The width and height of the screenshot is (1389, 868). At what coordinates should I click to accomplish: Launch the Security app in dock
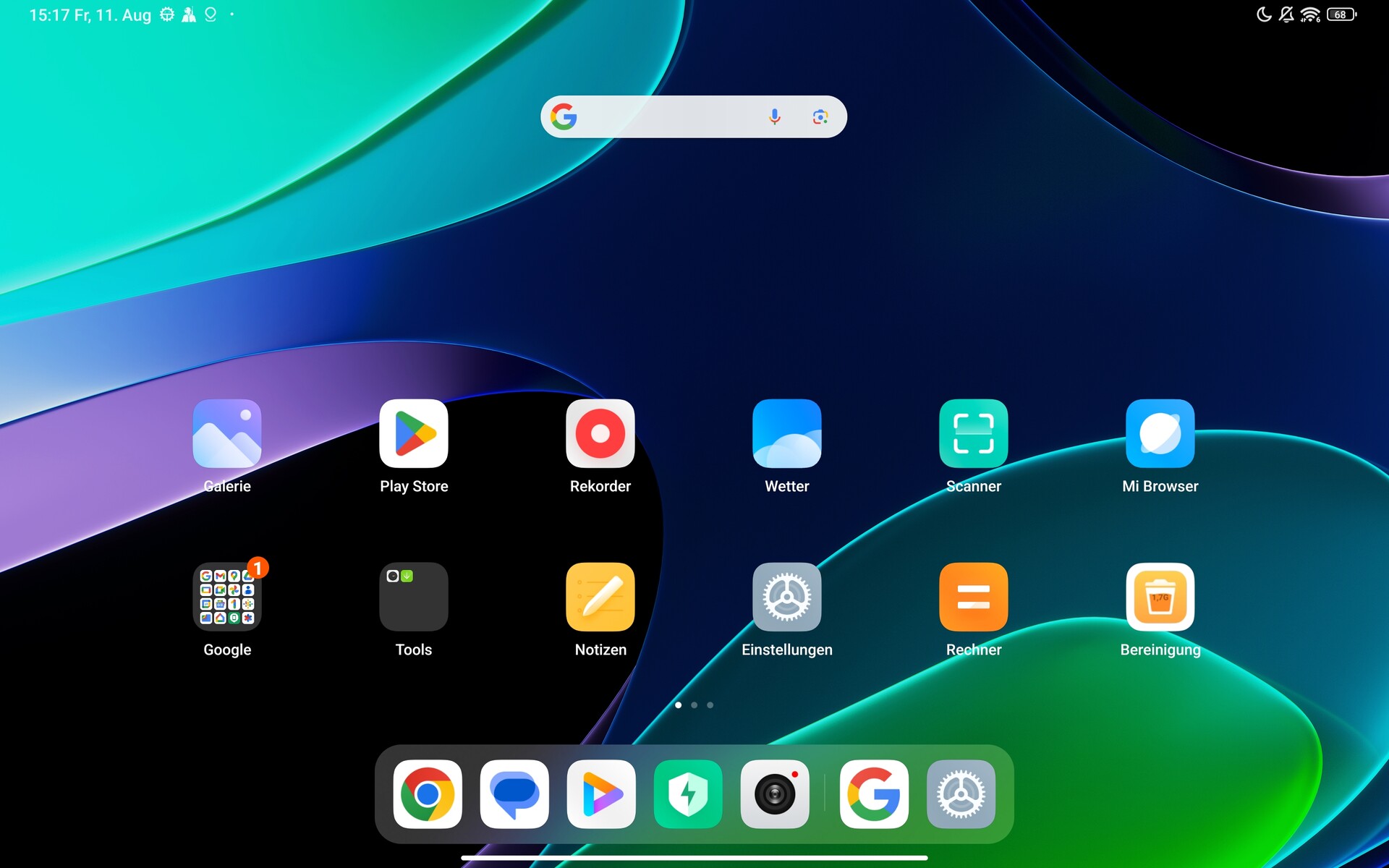tap(688, 793)
